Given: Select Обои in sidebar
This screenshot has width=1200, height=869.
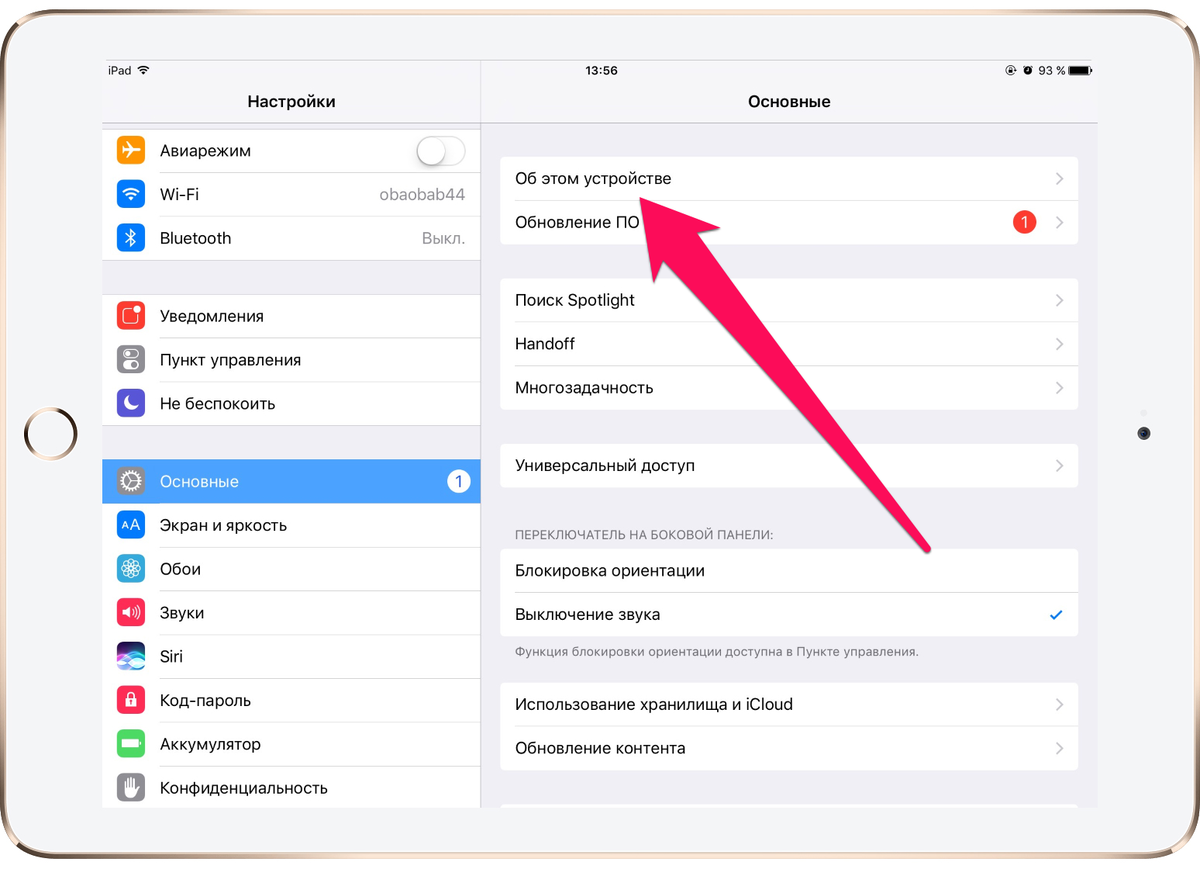Looking at the screenshot, I should tap(291, 569).
